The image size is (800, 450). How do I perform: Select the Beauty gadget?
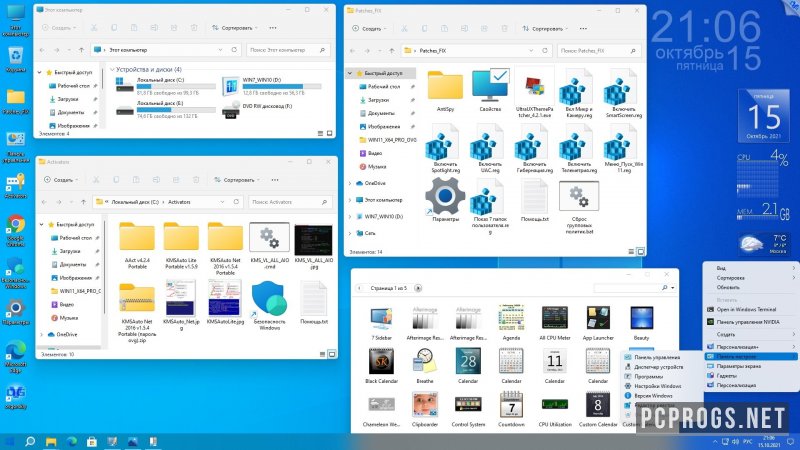641,323
